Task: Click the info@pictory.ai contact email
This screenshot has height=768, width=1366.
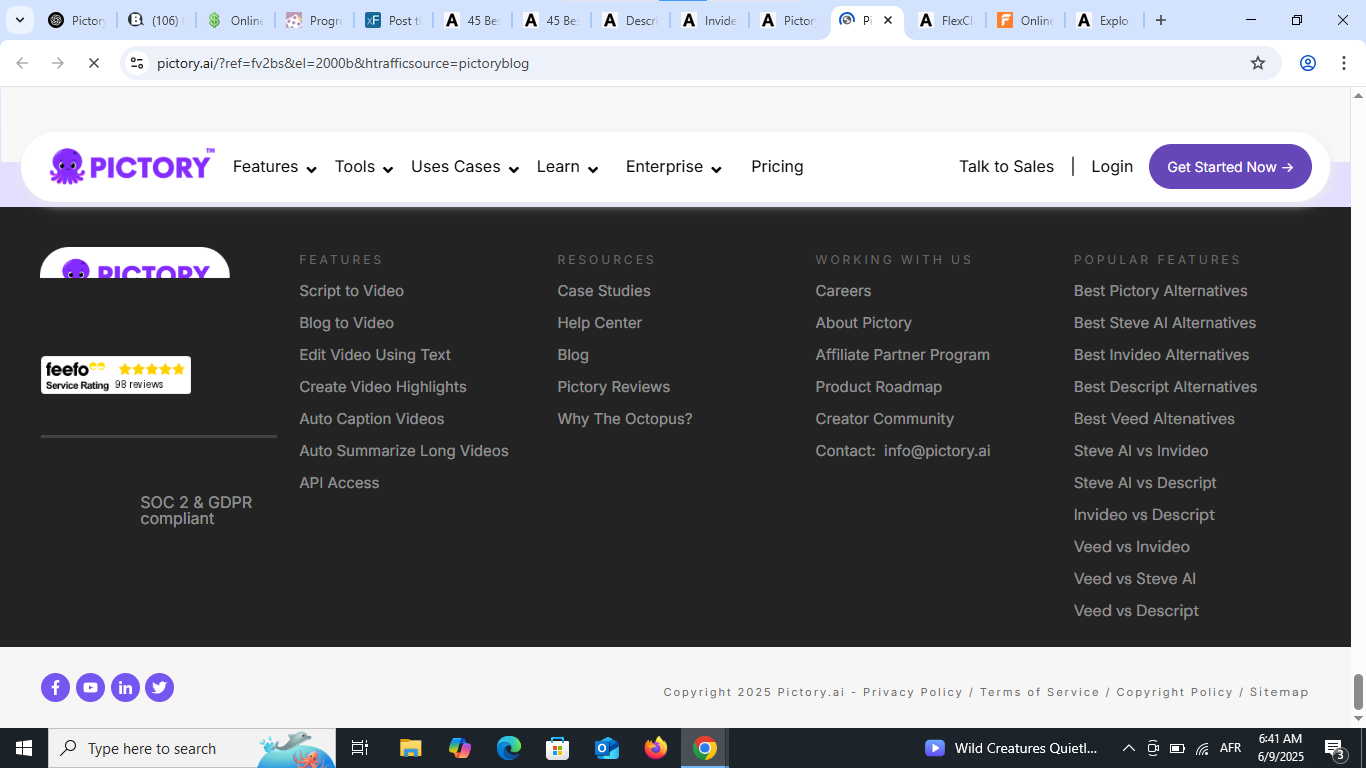Action: coord(937,451)
